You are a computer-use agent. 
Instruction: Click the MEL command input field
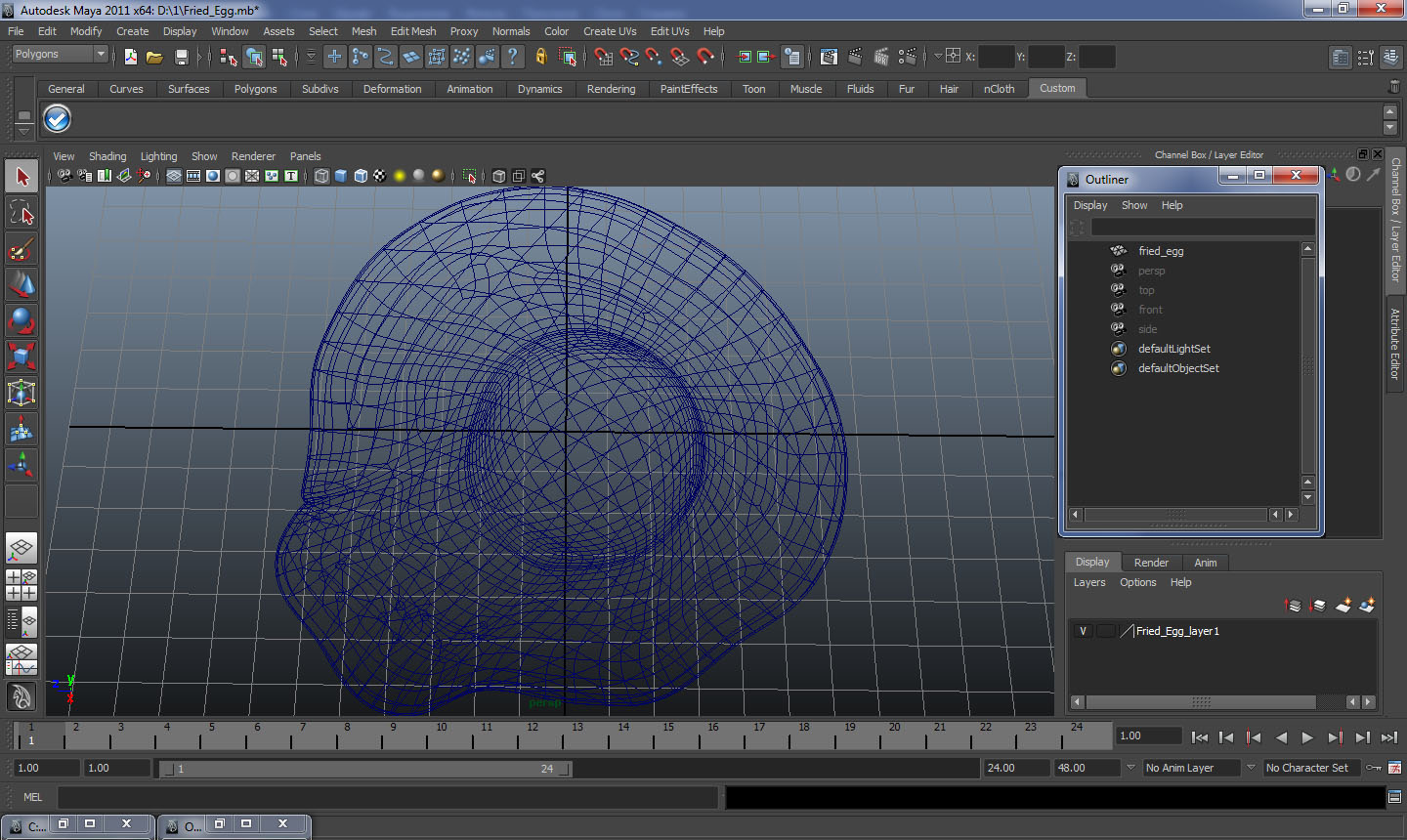(388, 797)
